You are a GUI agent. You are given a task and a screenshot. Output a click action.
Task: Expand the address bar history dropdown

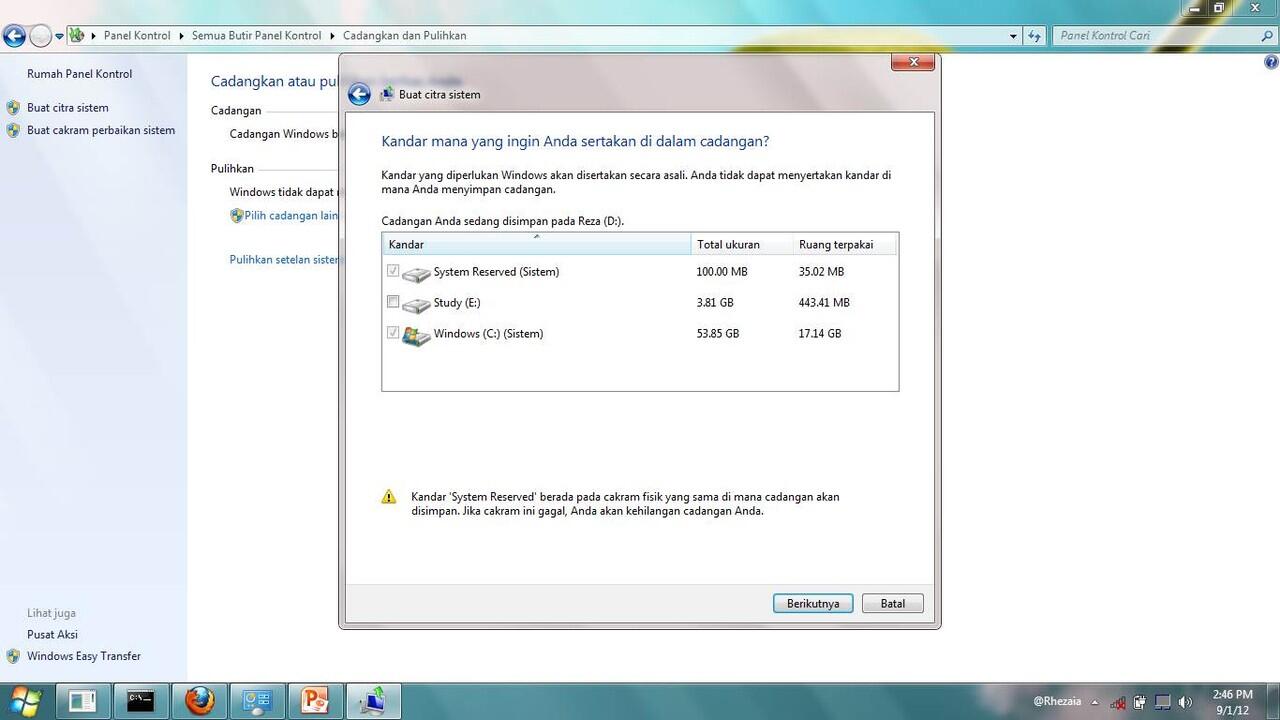point(1014,36)
